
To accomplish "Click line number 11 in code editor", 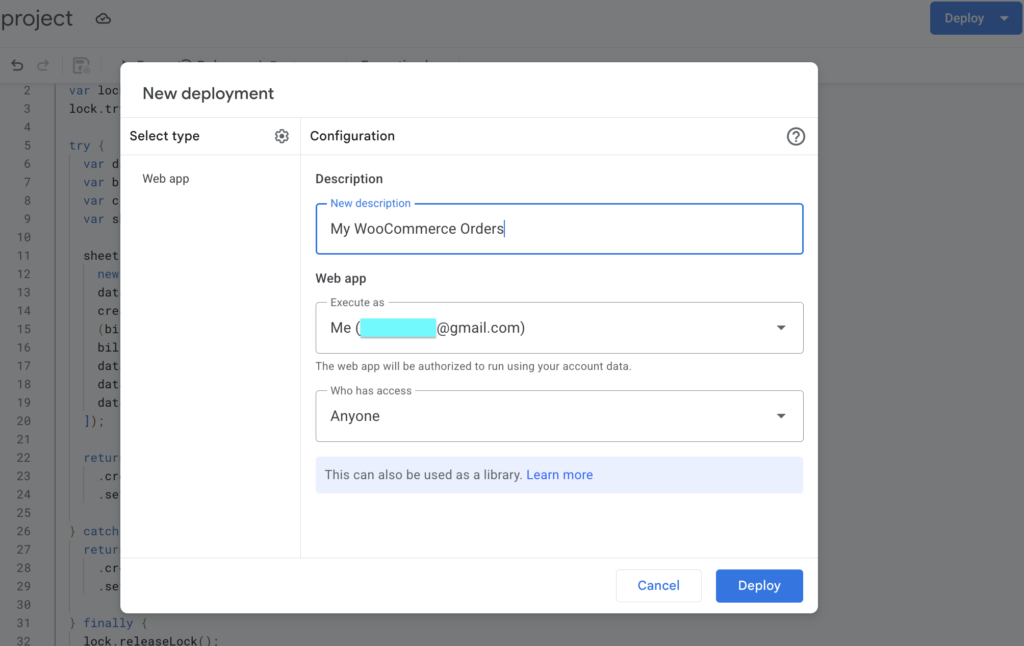I will tap(24, 255).
